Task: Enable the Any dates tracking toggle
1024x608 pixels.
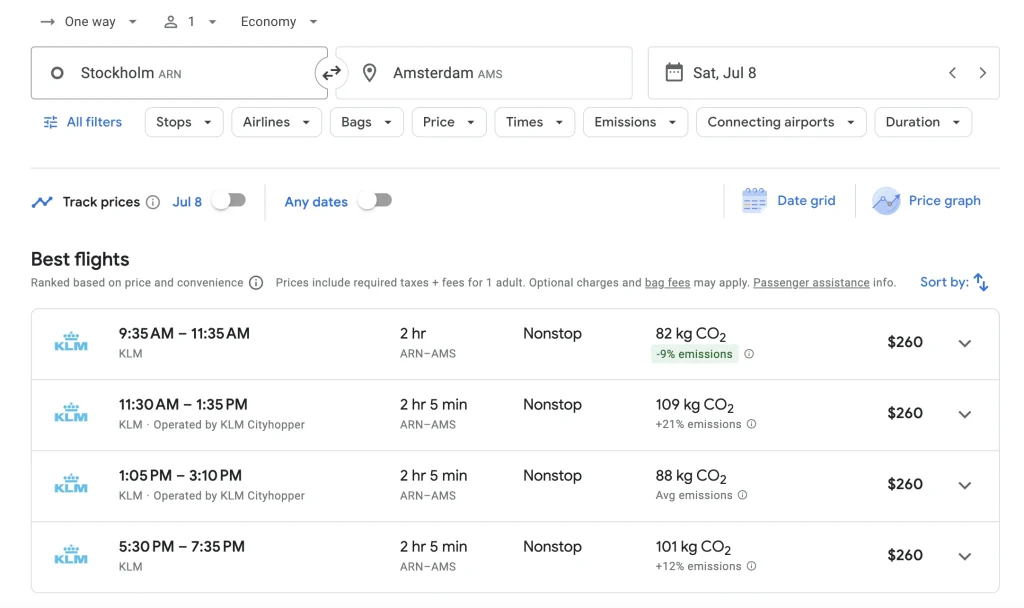Action: pyautogui.click(x=375, y=200)
